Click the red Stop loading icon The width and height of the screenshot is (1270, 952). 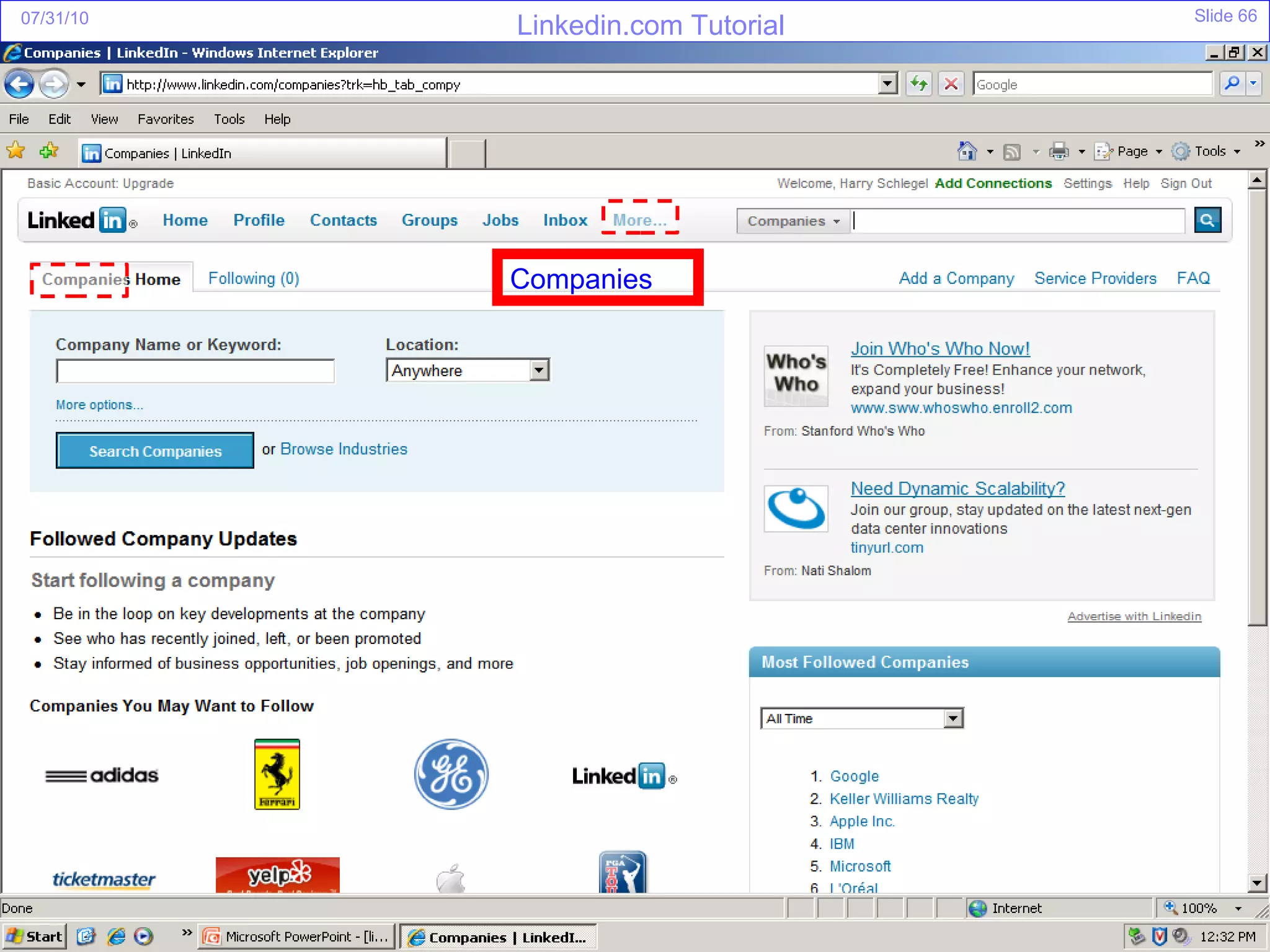(x=951, y=84)
